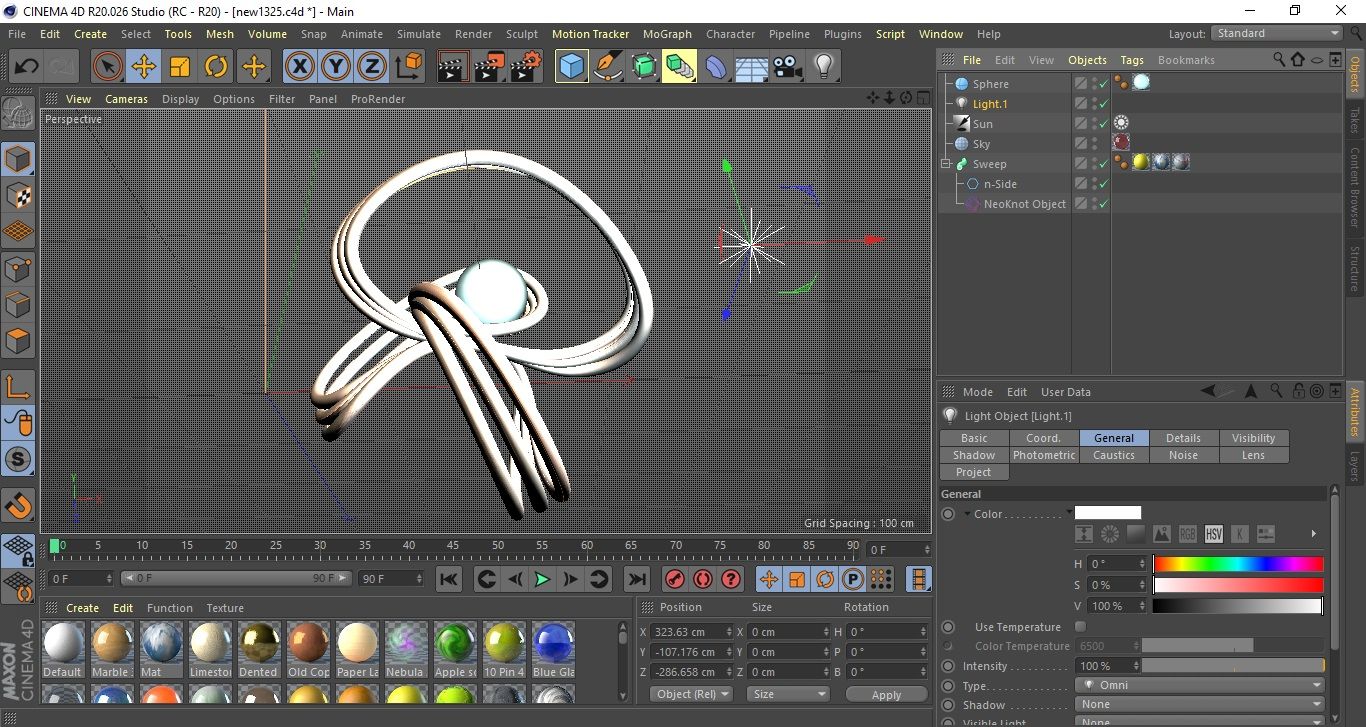Screen dimensions: 1366x727
Task: Open the Takes side tab
Action: 1355,121
